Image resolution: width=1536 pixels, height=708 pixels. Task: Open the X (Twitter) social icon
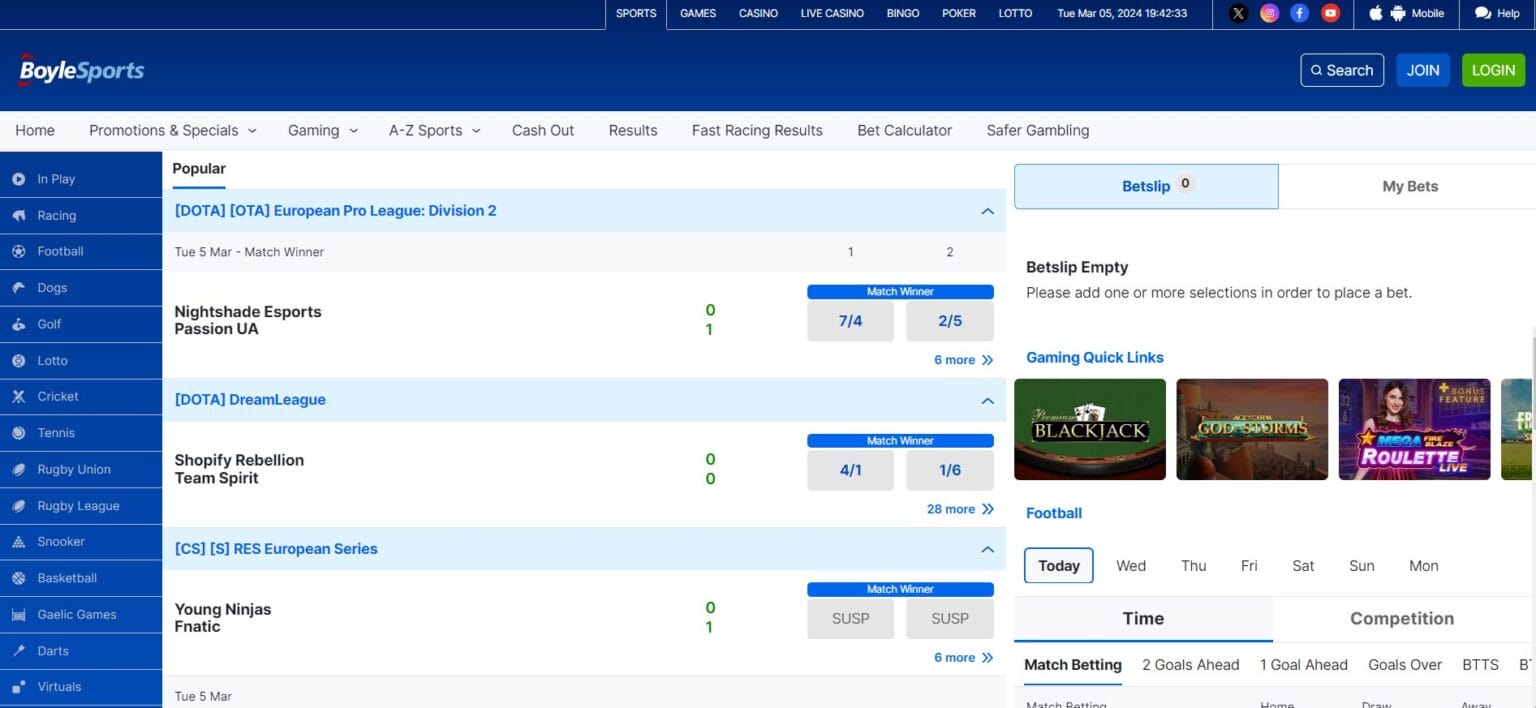coord(1238,13)
